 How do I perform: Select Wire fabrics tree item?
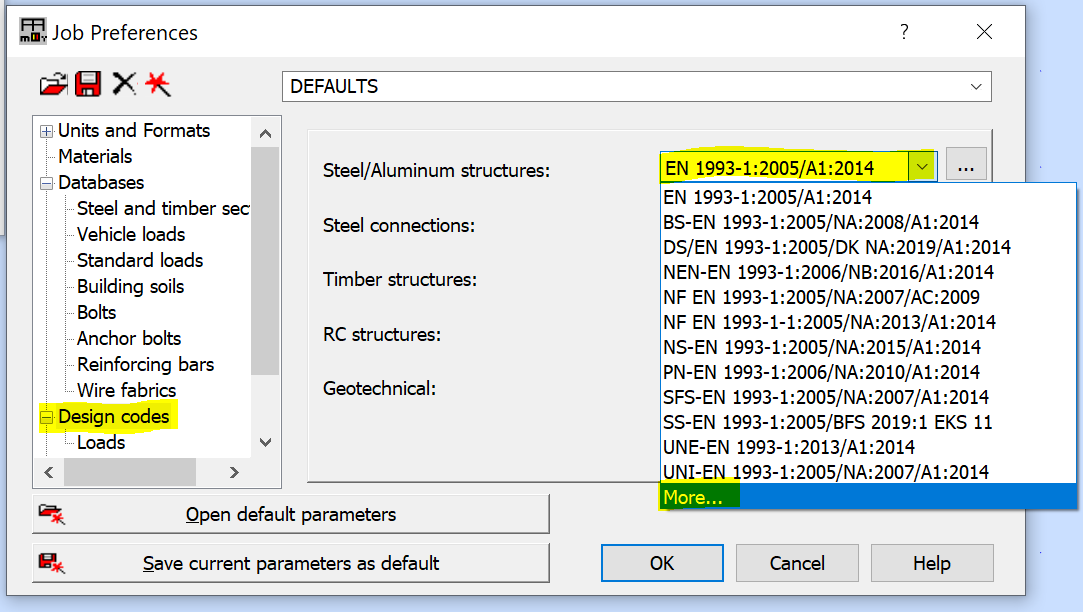(126, 390)
